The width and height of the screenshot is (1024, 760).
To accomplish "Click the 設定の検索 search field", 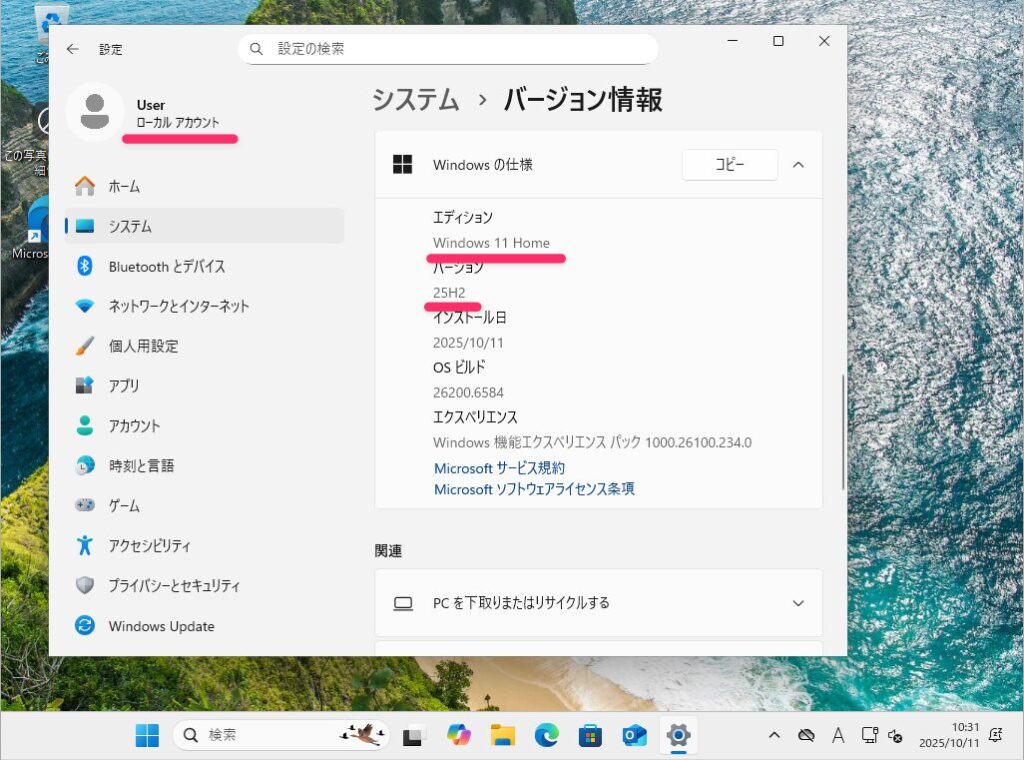I will coord(448,49).
